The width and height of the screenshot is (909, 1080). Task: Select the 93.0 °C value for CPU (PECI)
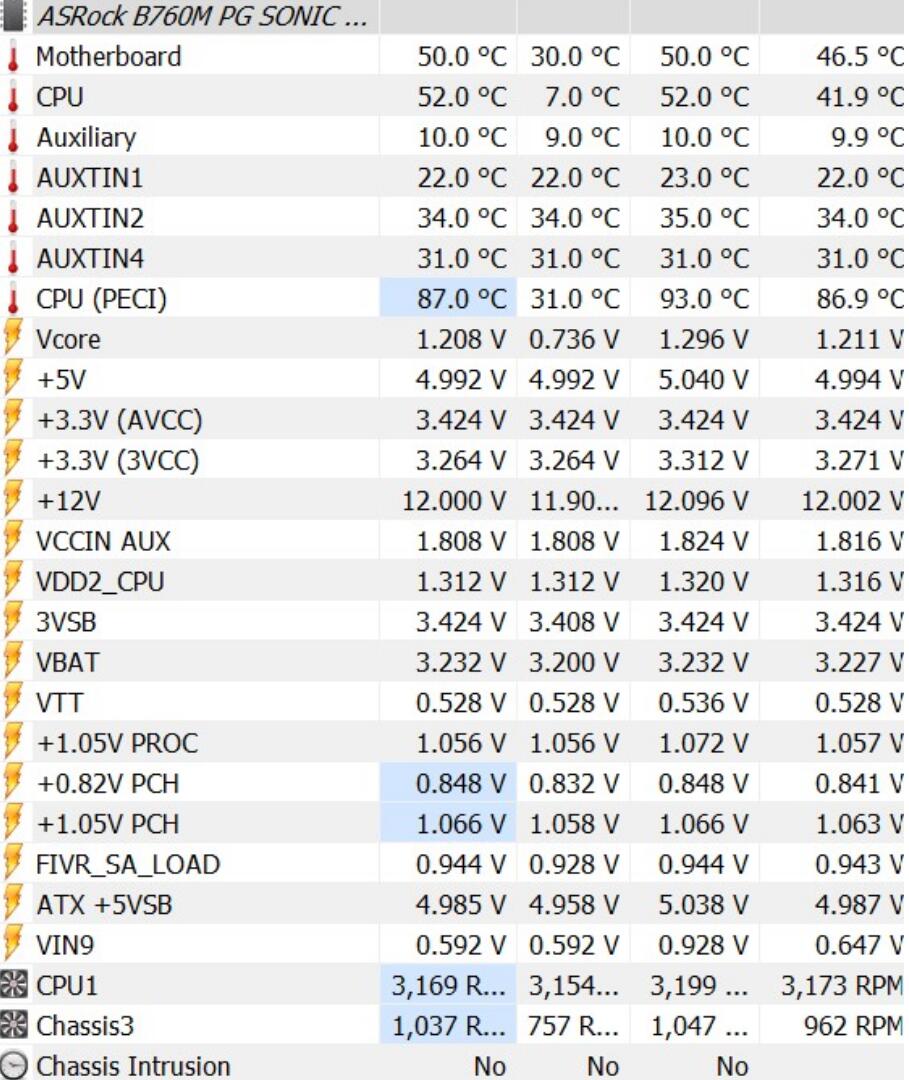(x=704, y=299)
